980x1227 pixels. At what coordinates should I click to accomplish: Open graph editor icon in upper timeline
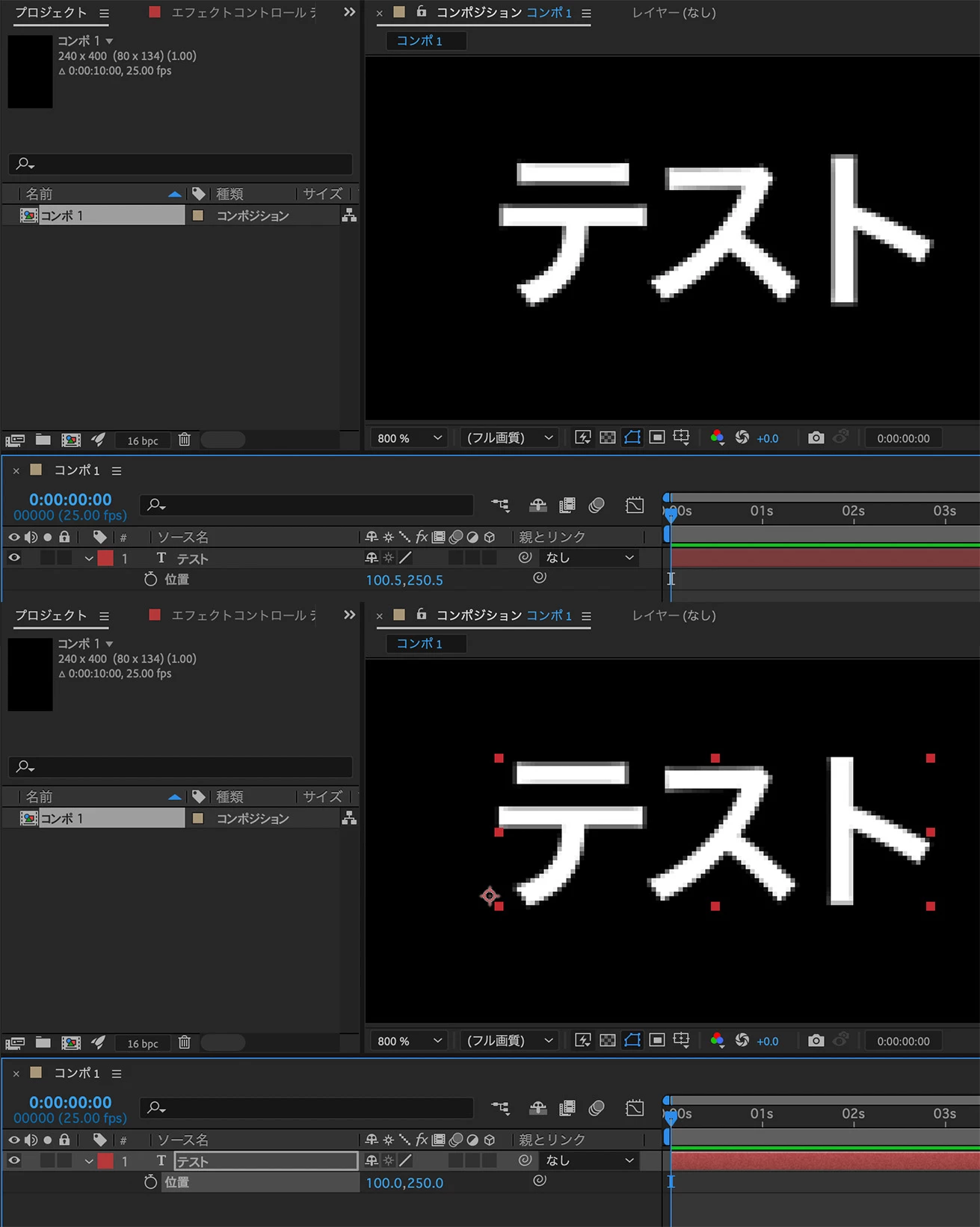point(635,505)
